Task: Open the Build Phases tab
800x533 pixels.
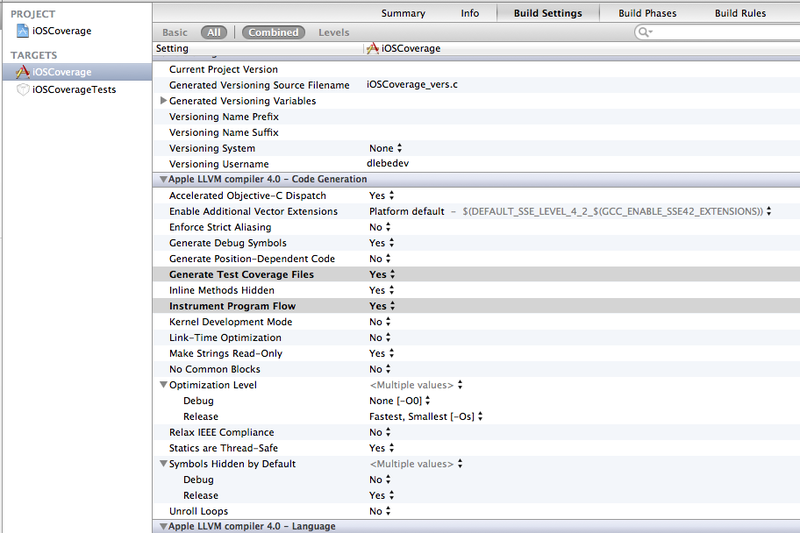Action: pos(647,13)
